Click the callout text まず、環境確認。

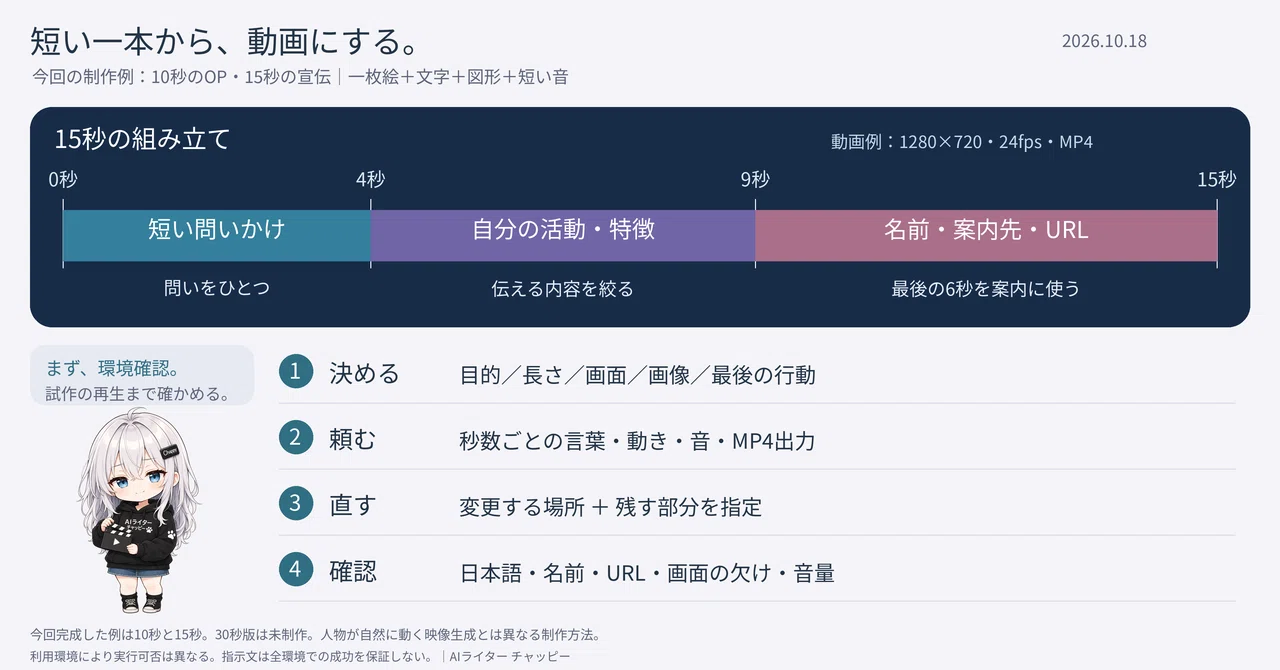[x=113, y=368]
